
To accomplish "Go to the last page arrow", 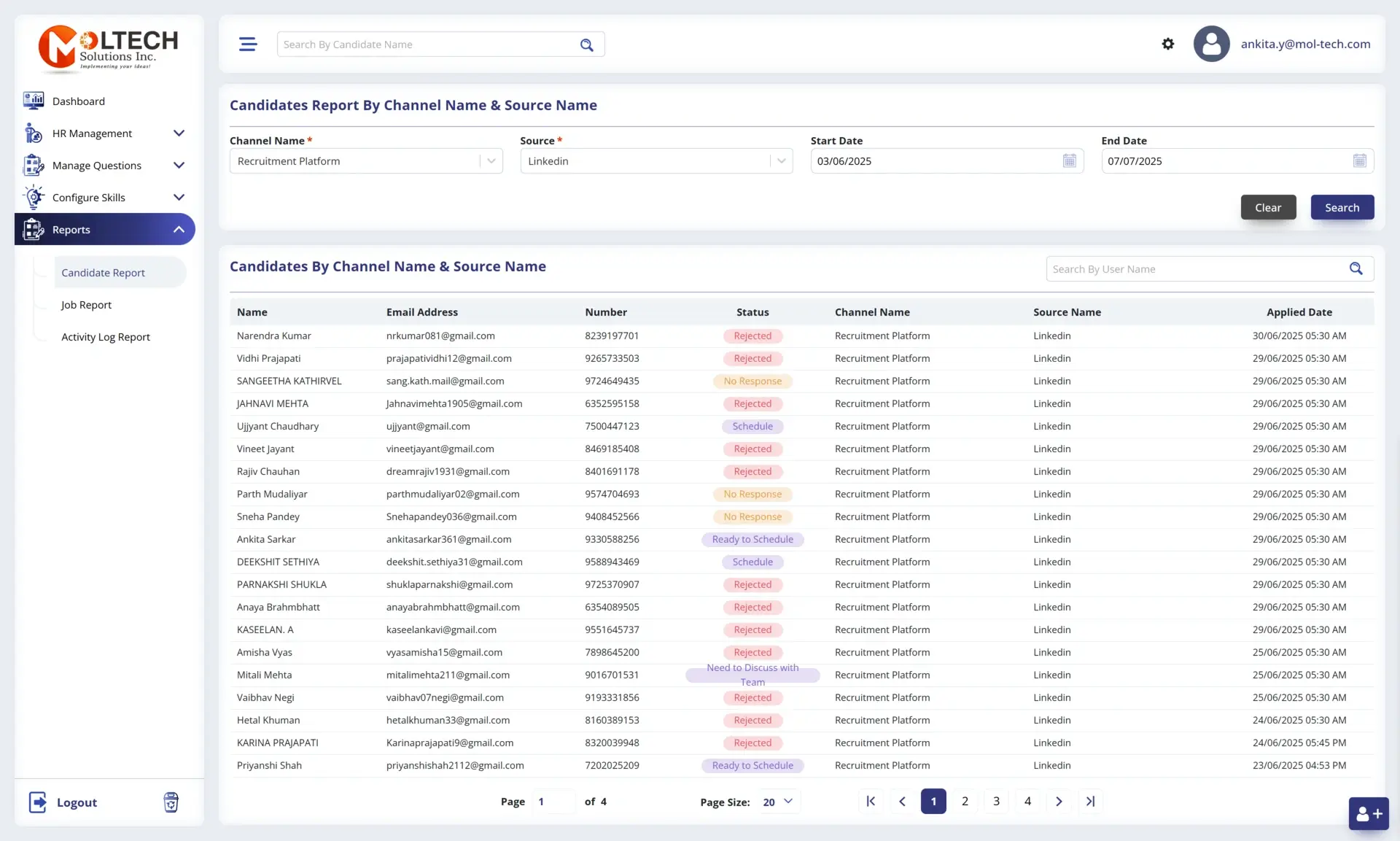I will [x=1090, y=802].
